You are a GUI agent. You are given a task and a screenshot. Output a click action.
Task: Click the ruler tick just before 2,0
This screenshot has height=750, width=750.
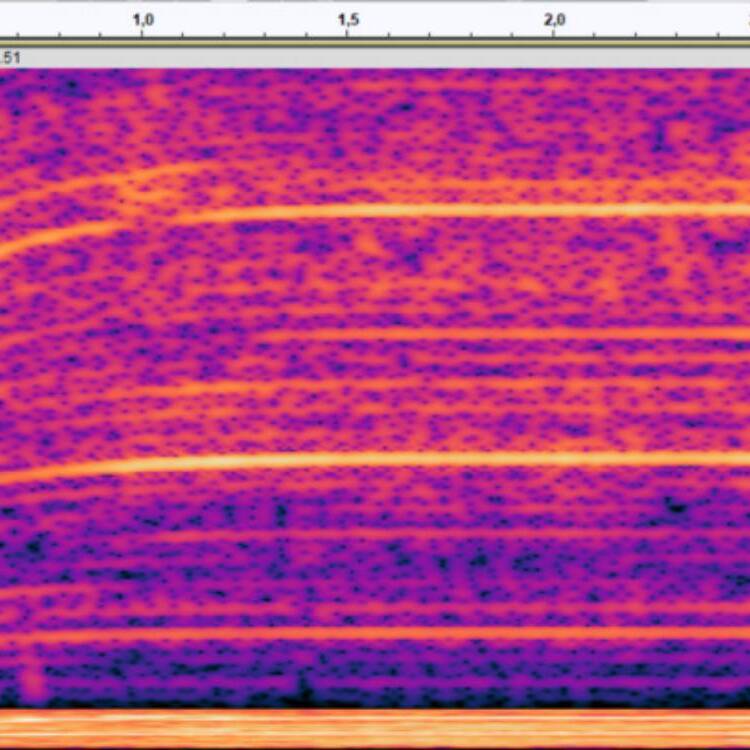pos(512,35)
